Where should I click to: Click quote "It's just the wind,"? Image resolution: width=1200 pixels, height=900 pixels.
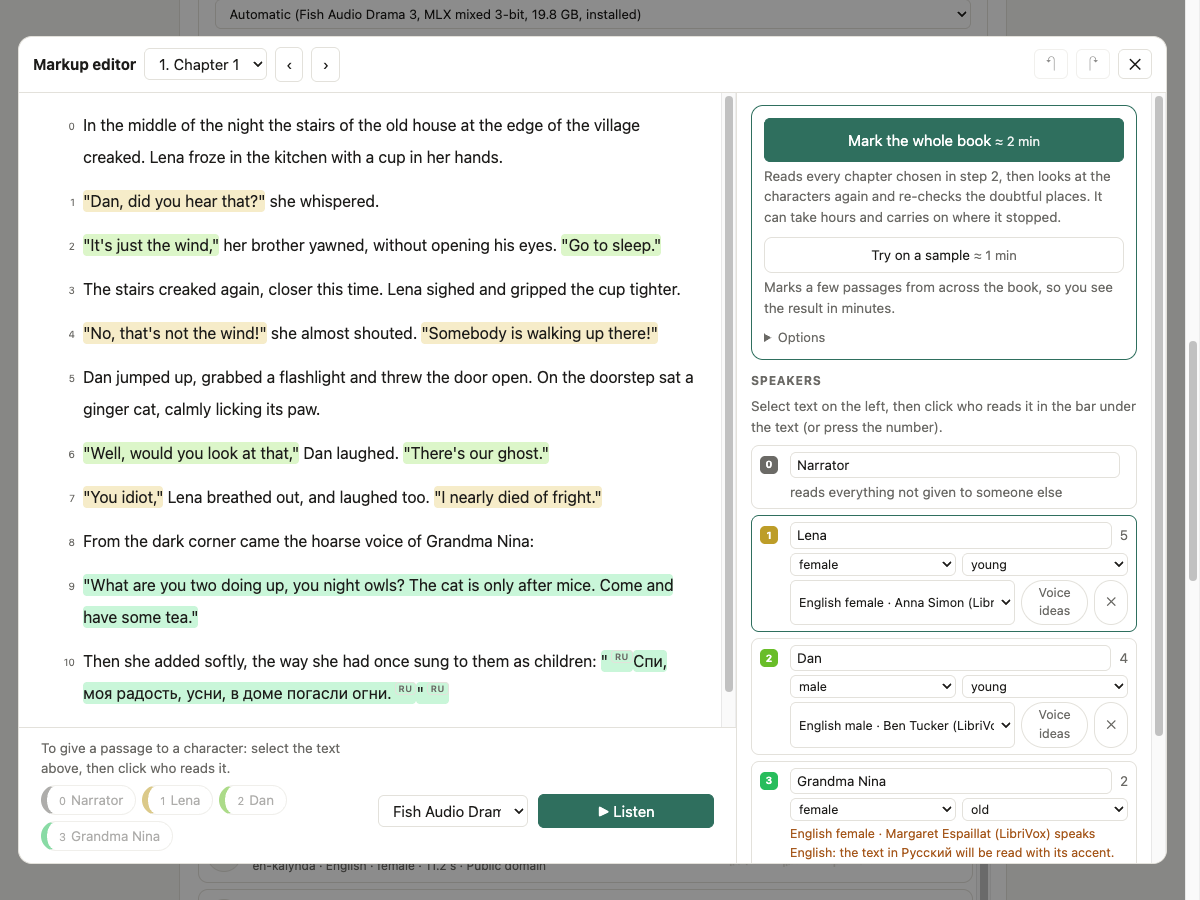coord(151,245)
